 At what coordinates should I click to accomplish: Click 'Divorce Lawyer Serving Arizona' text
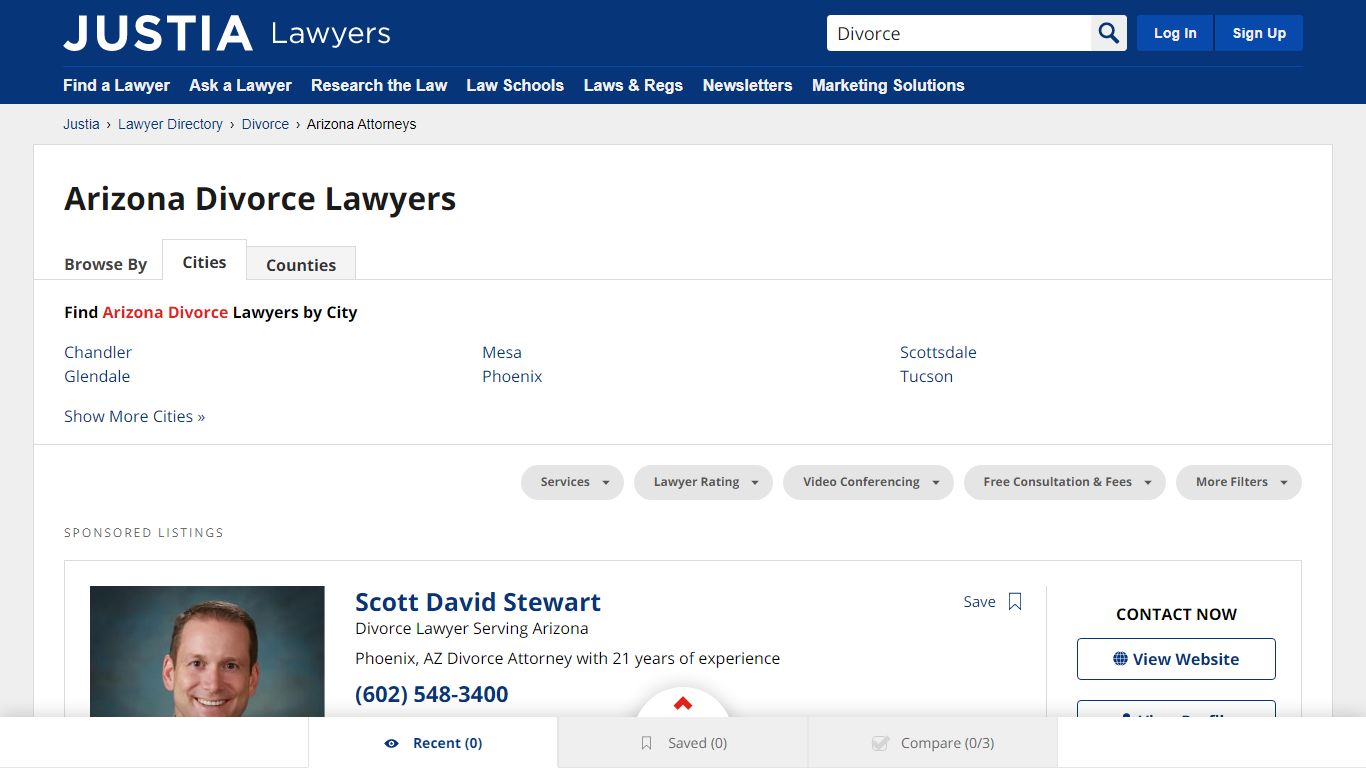click(472, 628)
